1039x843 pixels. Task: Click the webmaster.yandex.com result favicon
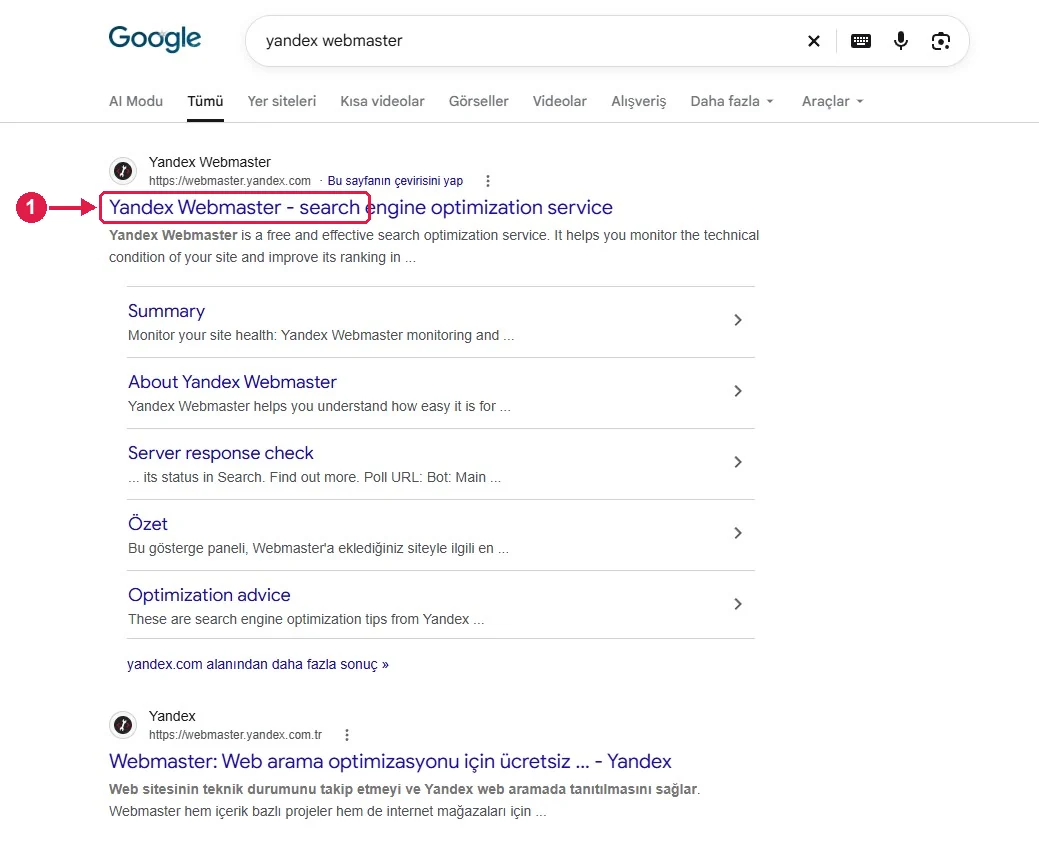(123, 171)
